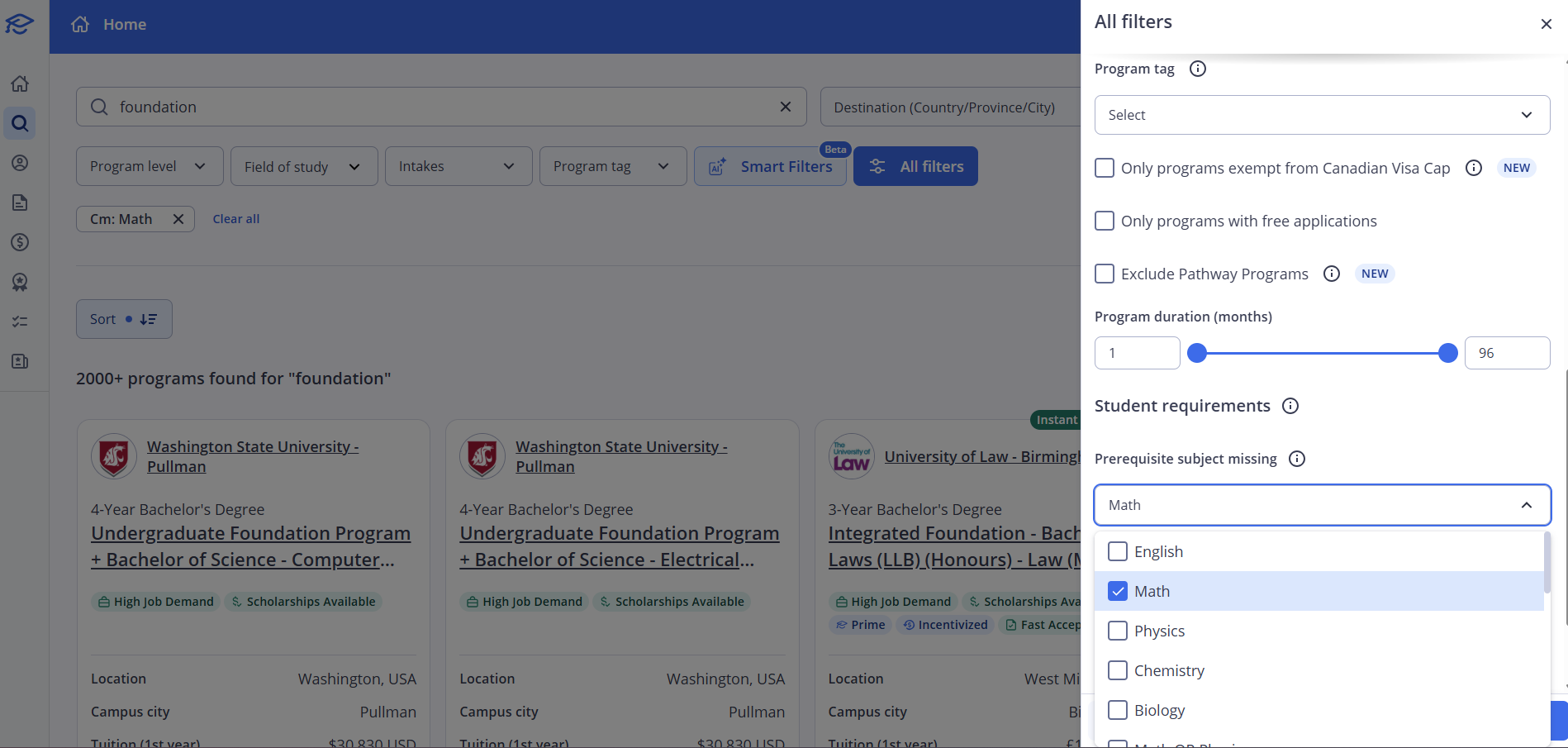
Task: Open the profile icon in left sidebar
Action: click(x=20, y=163)
